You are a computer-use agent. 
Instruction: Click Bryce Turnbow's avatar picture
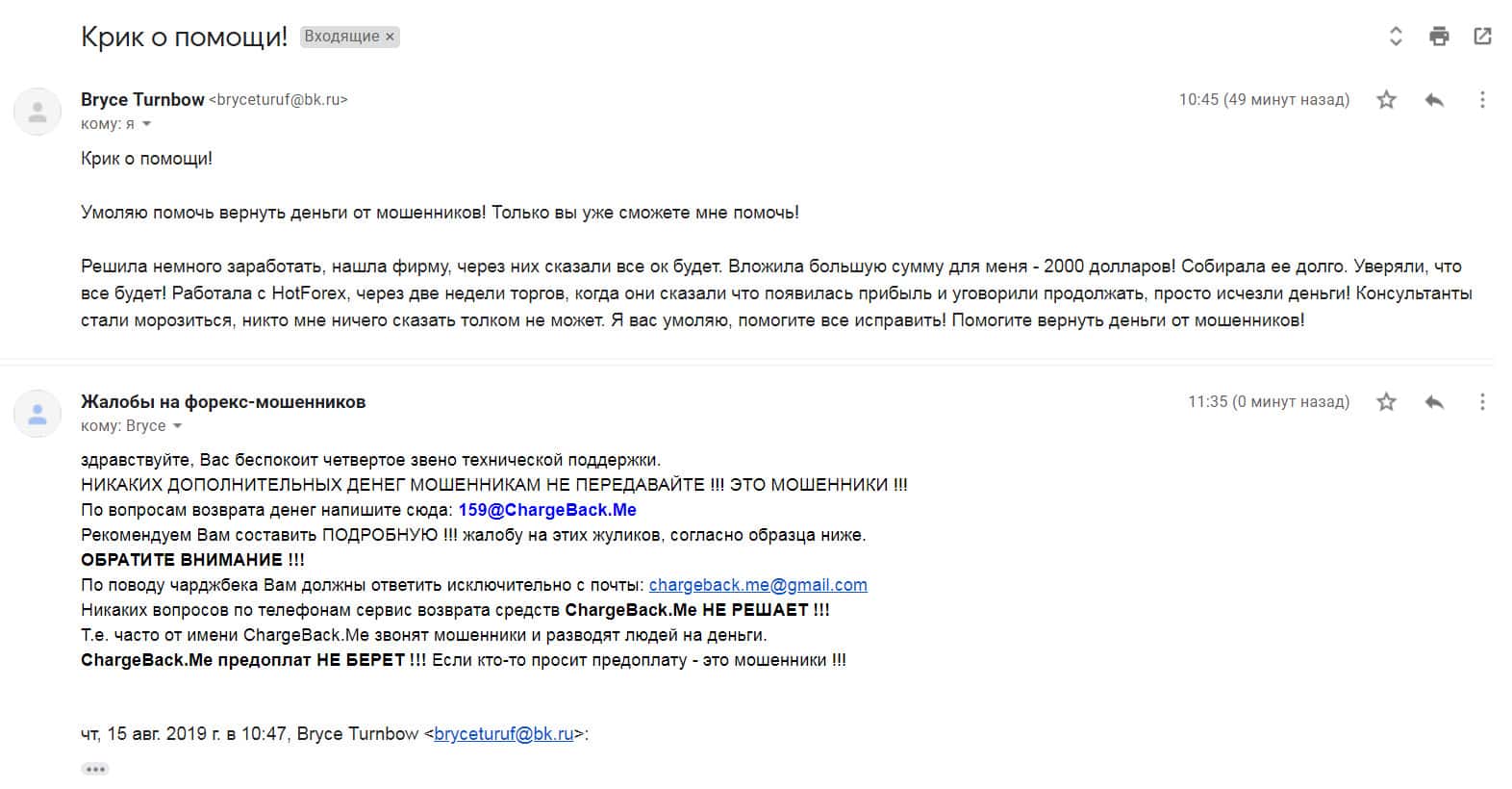pos(38,112)
